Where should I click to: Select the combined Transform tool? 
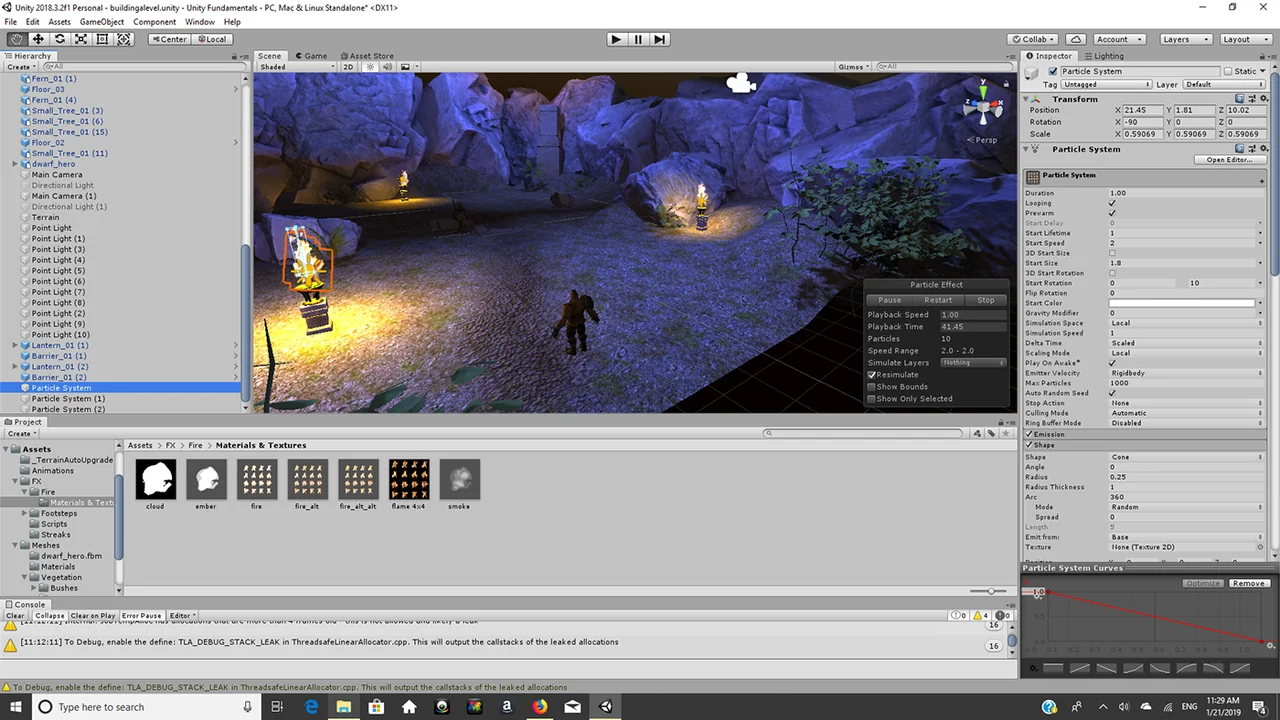point(124,39)
